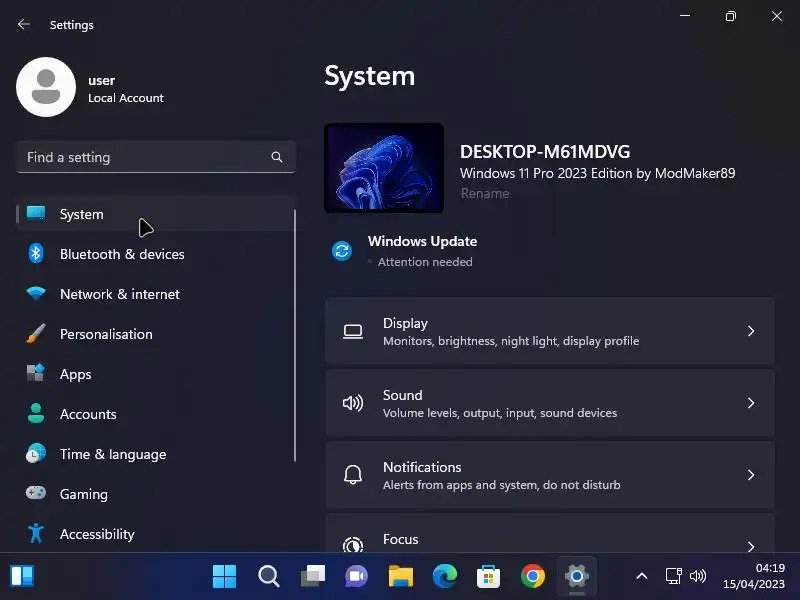Expand the Display settings chevron
The height and width of the screenshot is (600, 800).
pos(751,331)
